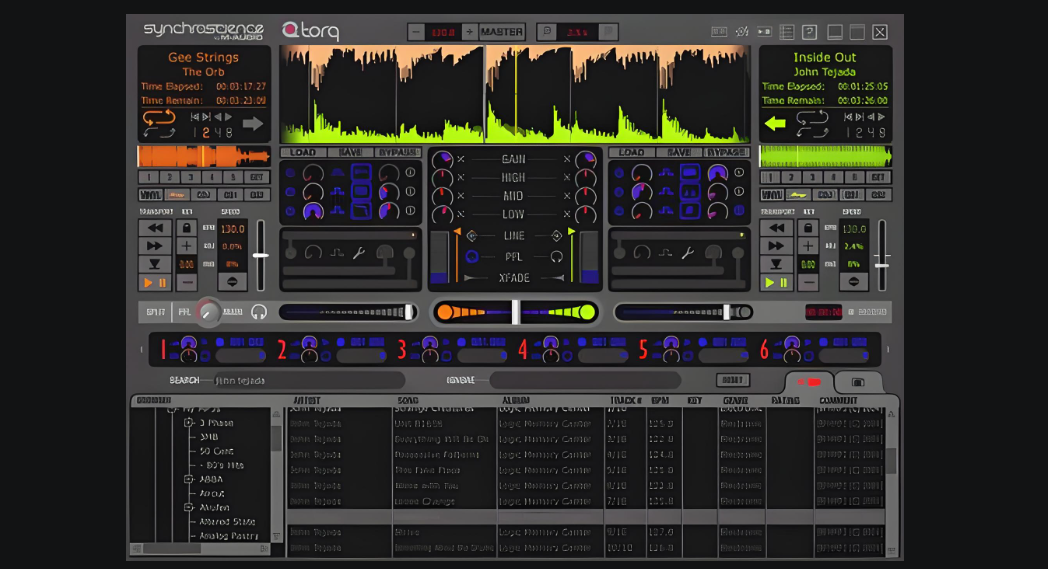Click the left deck pitch fader

pyautogui.click(x=261, y=255)
